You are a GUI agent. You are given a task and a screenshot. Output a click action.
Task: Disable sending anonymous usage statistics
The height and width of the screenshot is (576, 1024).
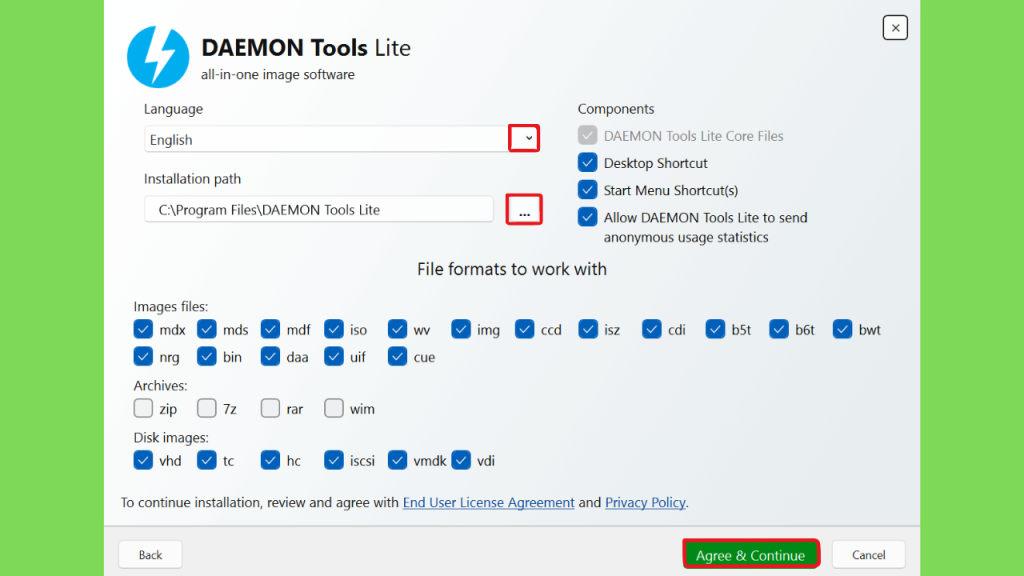[x=587, y=217]
